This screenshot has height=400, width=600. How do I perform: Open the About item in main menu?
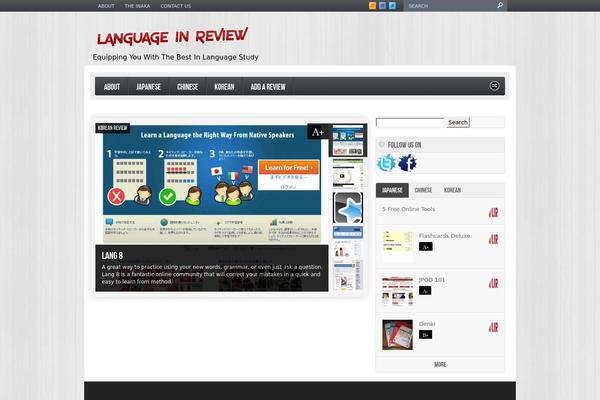[112, 87]
